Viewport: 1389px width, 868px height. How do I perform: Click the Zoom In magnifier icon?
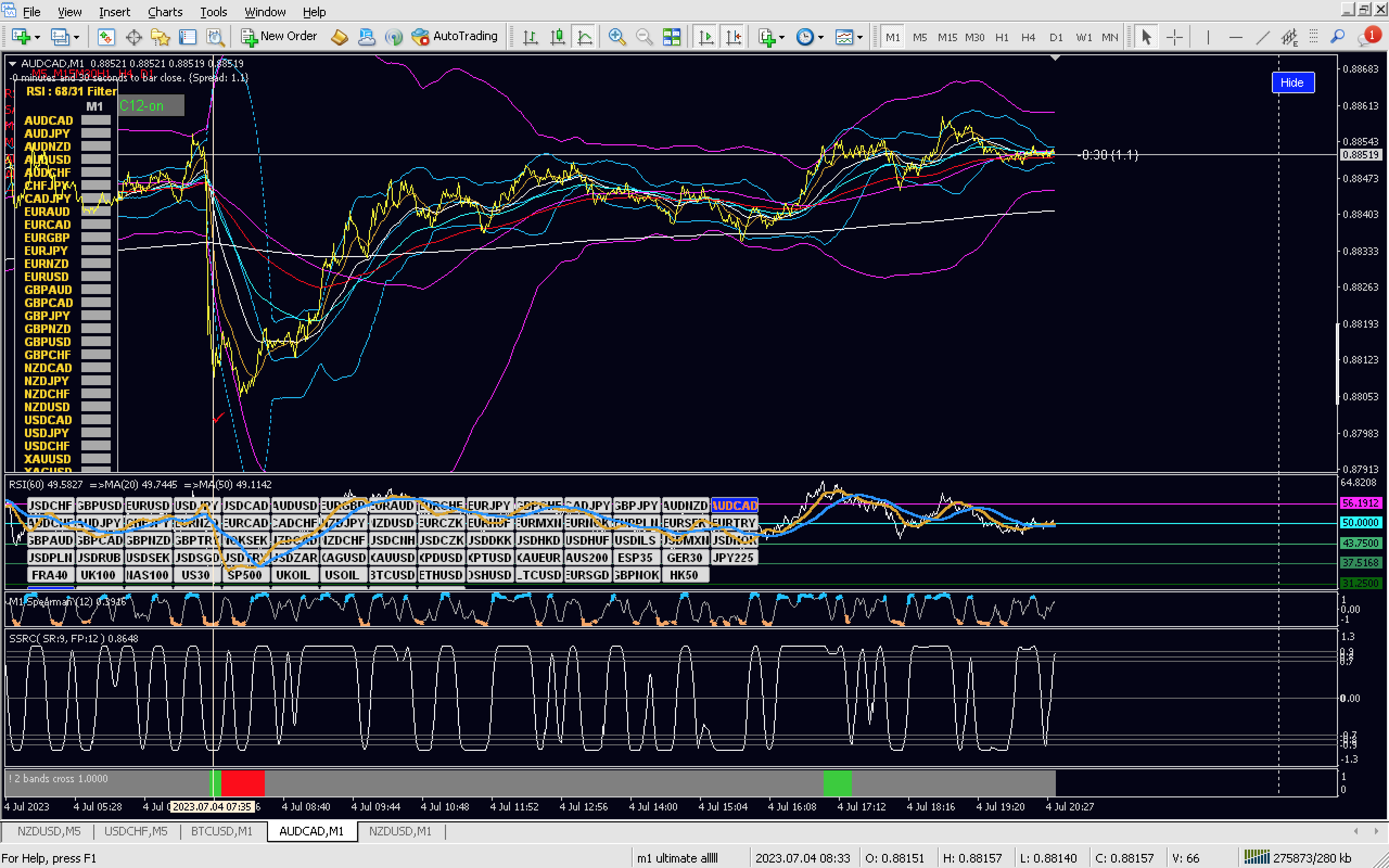pyautogui.click(x=616, y=37)
